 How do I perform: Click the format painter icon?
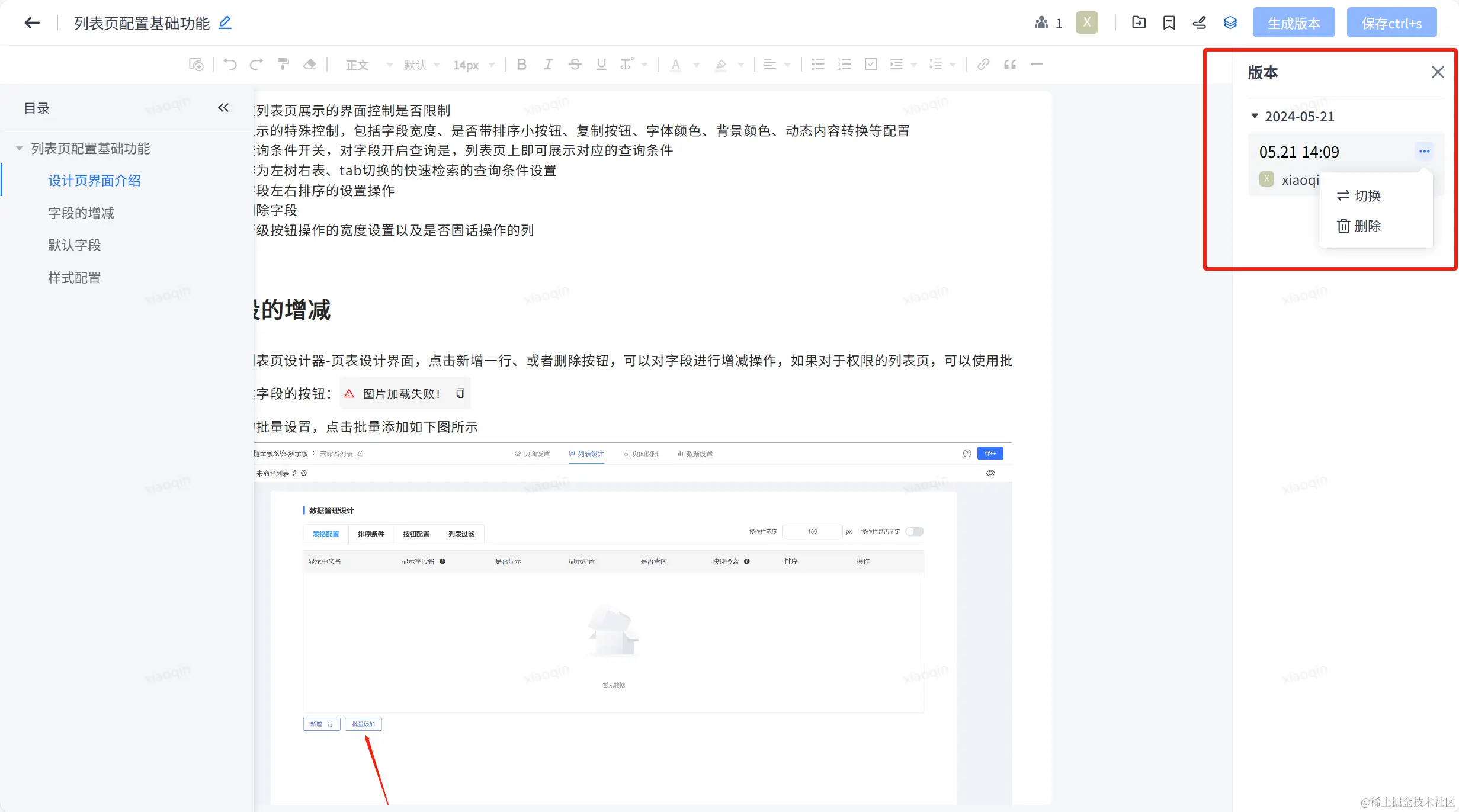click(283, 65)
